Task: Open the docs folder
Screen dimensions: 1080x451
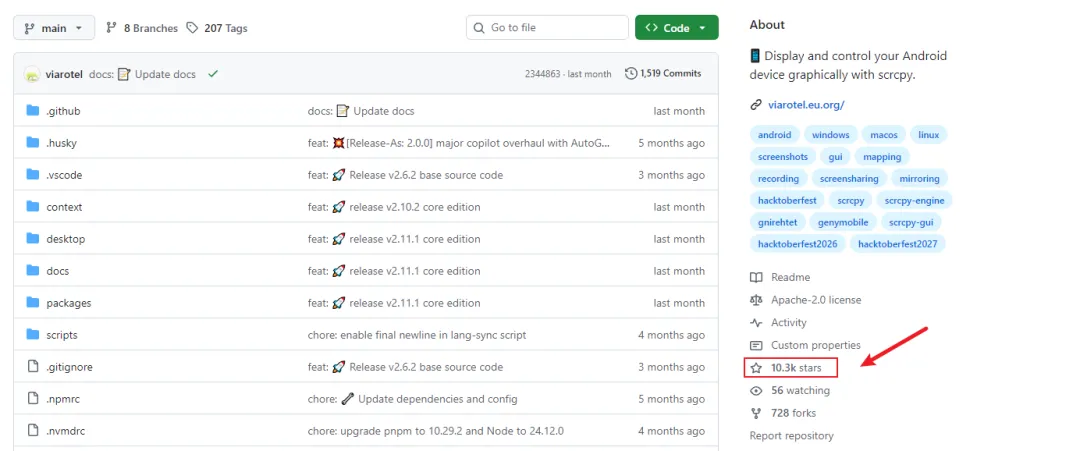Action: click(x=58, y=271)
